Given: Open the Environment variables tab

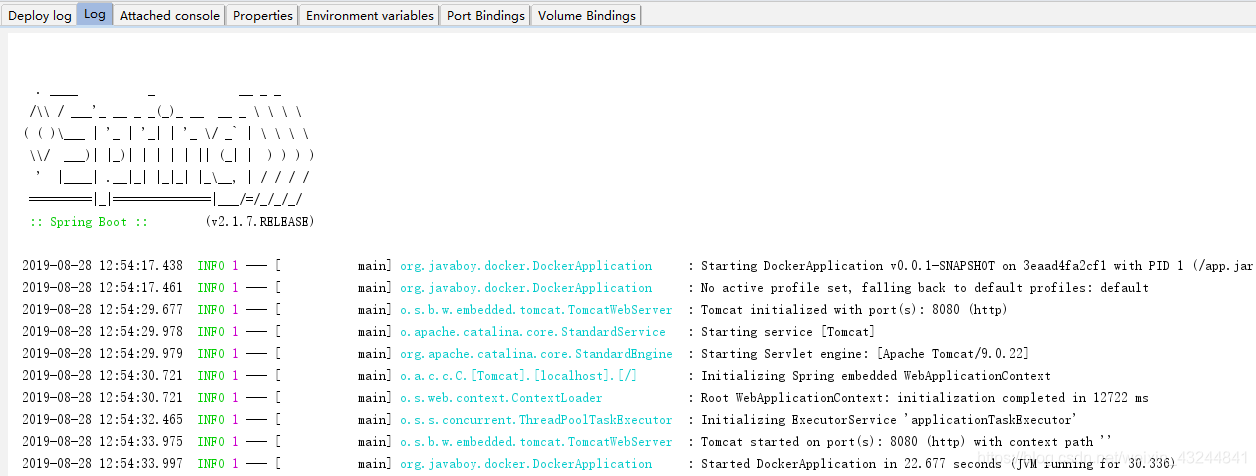Looking at the screenshot, I should pyautogui.click(x=370, y=15).
